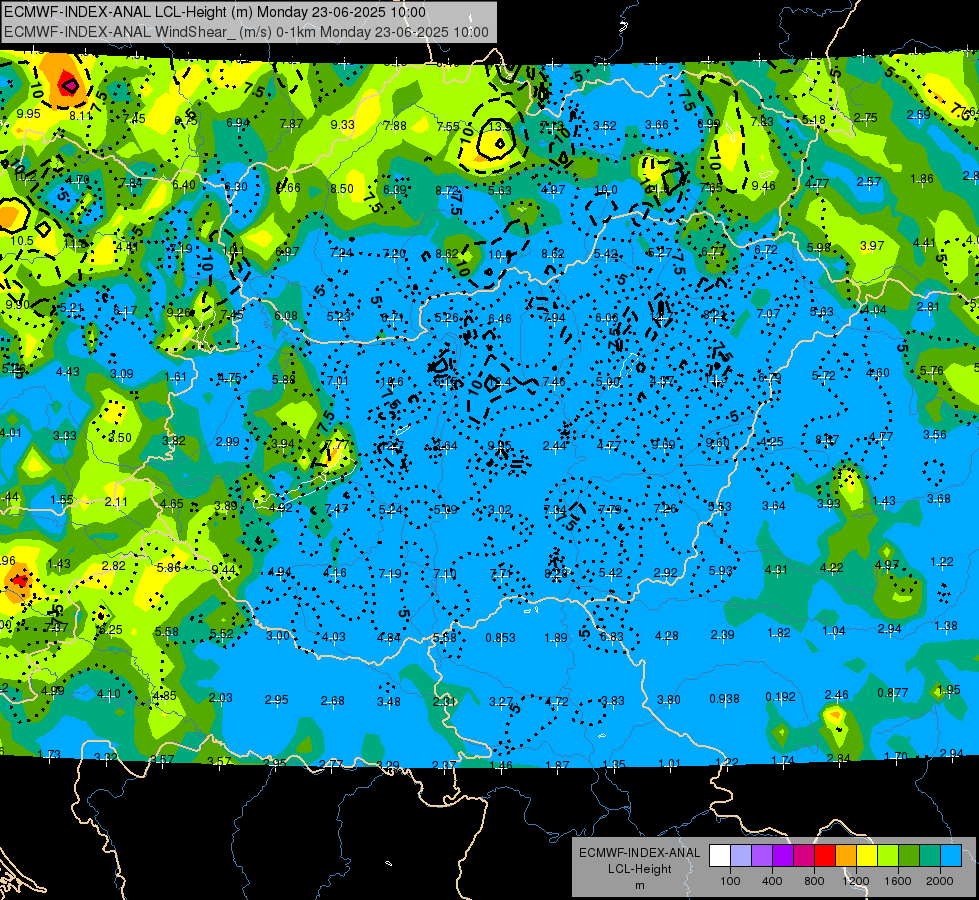
Task: Click the yellow legend swatch
Action: pos(867,855)
